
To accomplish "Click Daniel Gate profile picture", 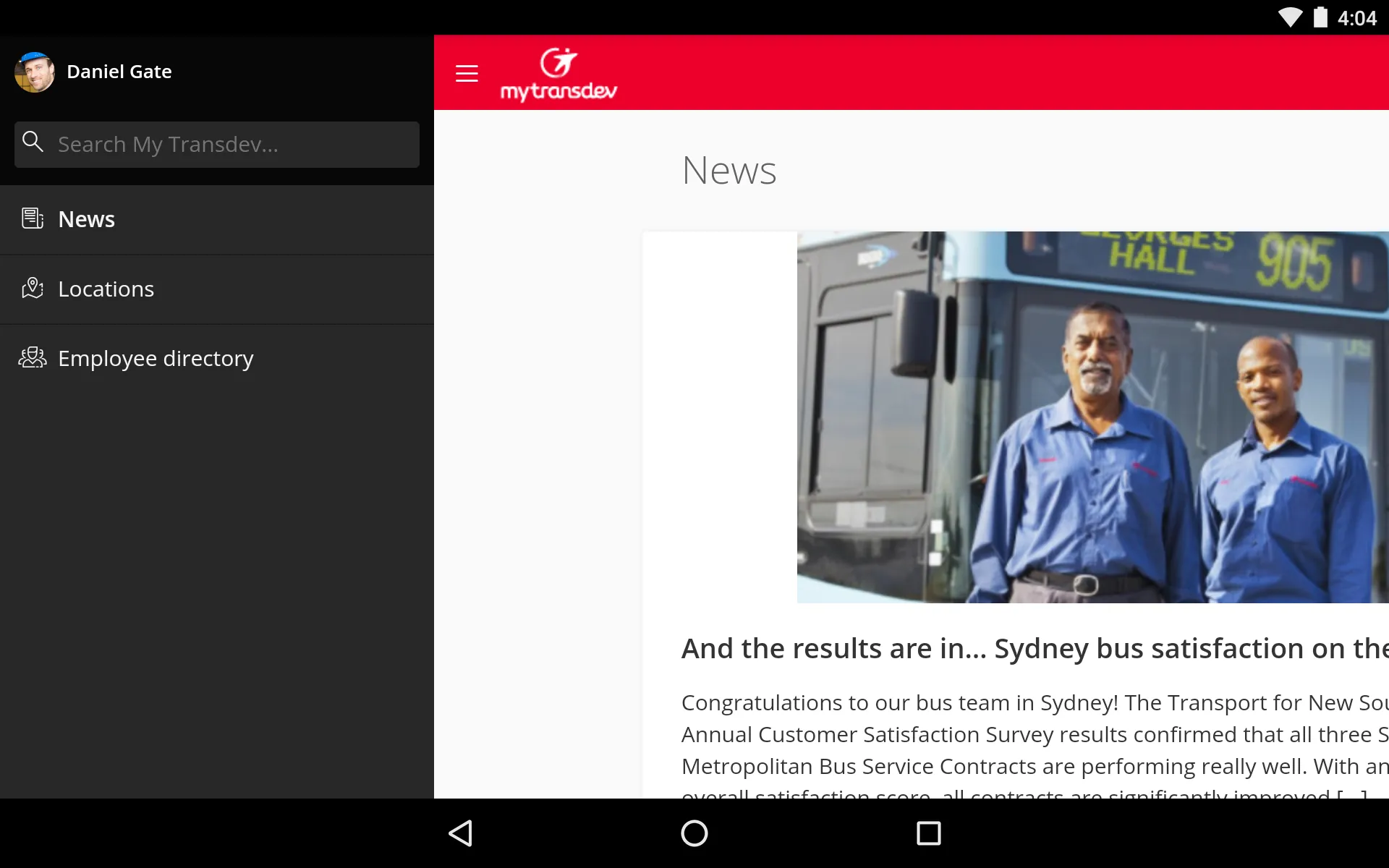I will [34, 71].
